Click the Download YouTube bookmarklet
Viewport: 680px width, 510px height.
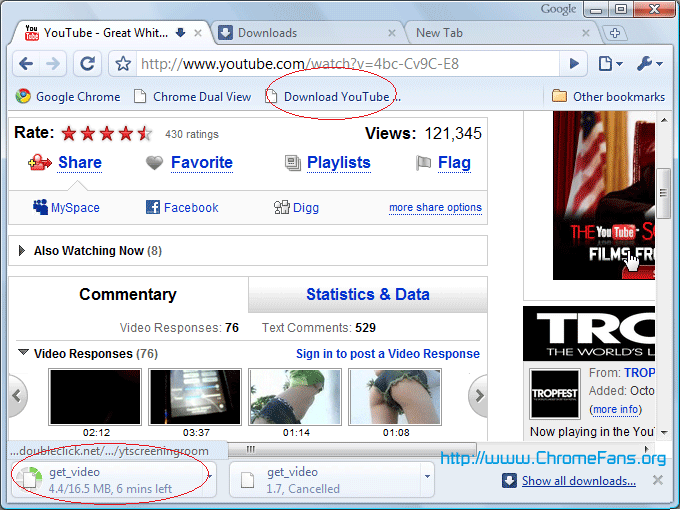coord(333,96)
